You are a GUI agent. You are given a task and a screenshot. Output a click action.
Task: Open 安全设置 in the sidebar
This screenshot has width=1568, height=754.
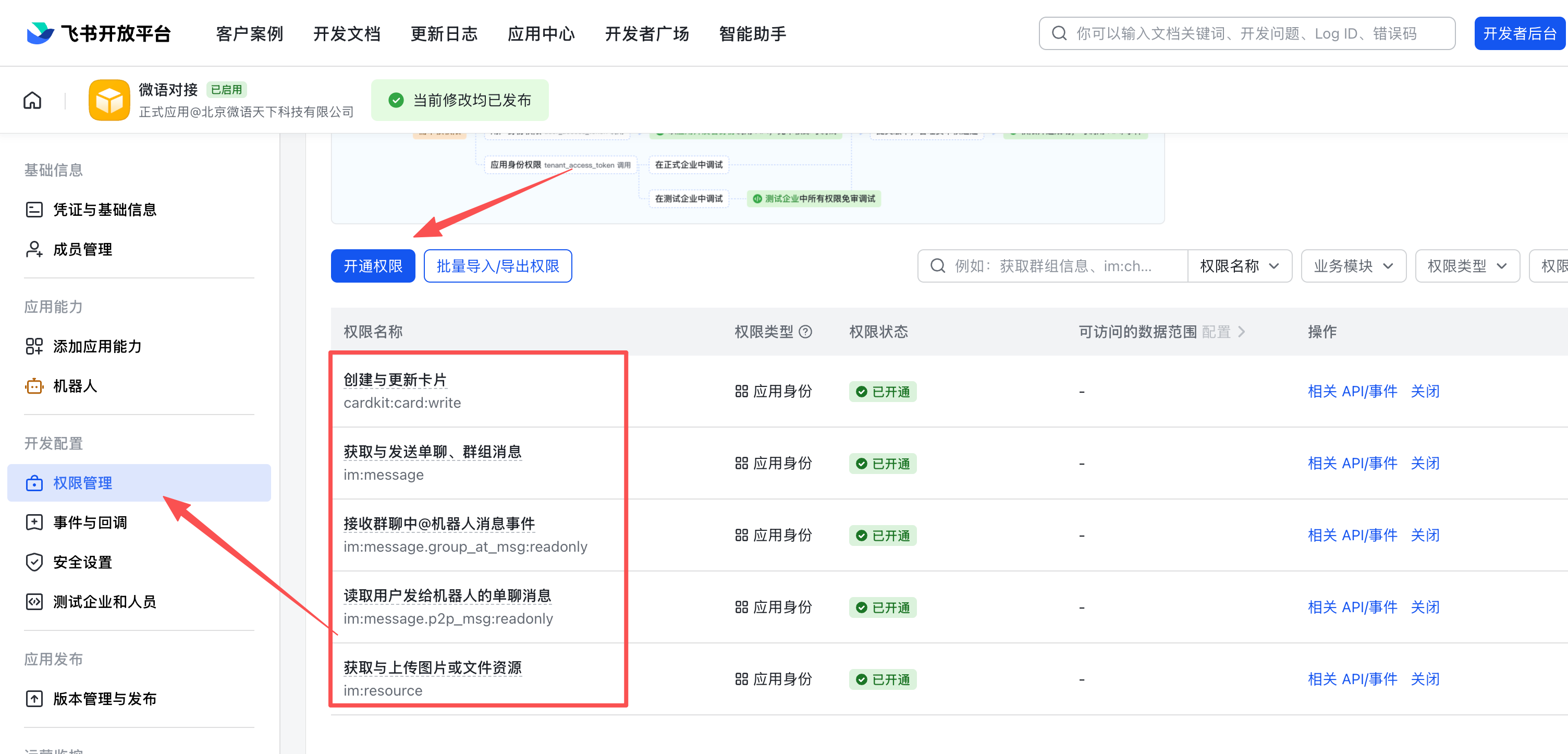coord(82,562)
